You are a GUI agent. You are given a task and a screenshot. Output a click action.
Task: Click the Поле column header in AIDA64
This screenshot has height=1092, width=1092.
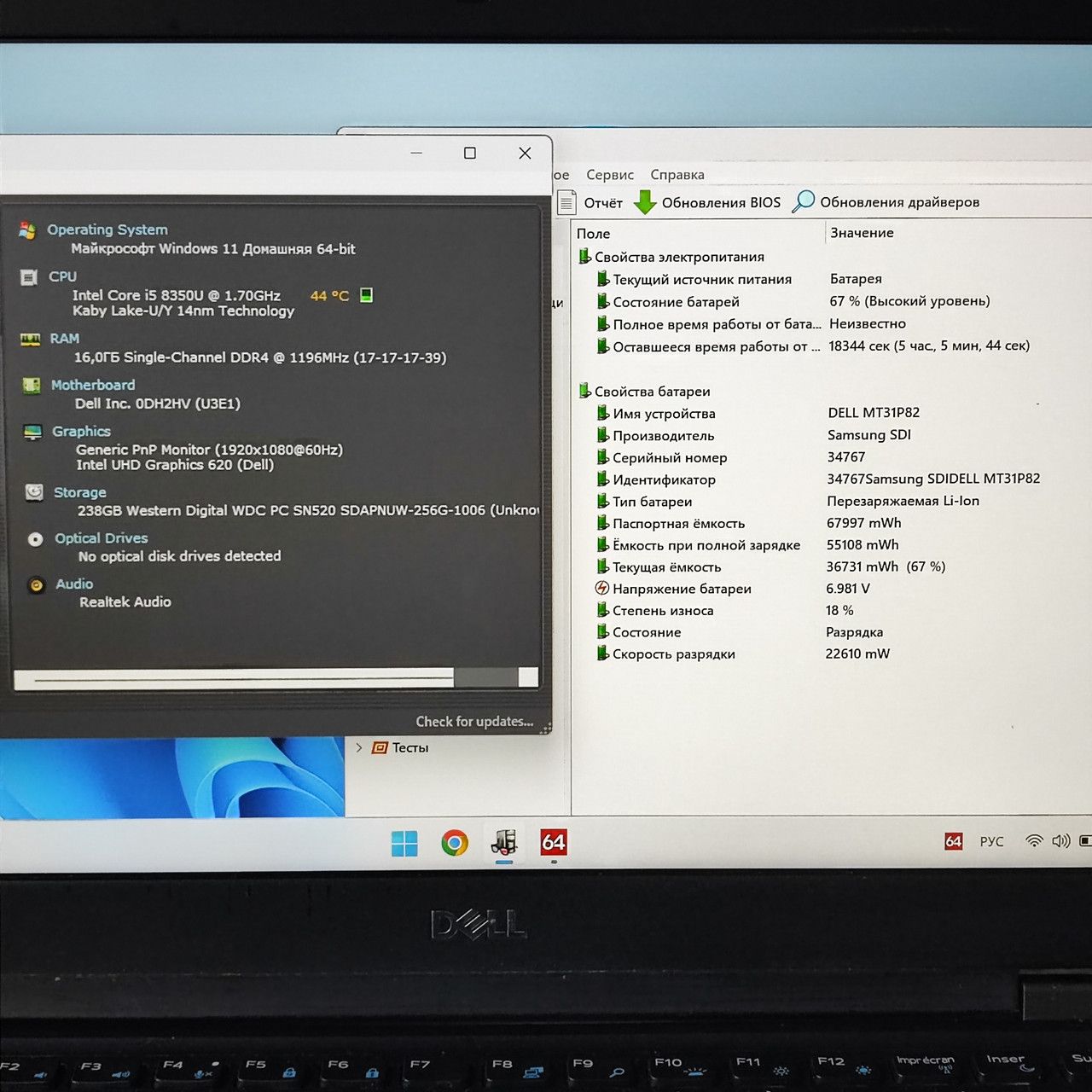[593, 234]
